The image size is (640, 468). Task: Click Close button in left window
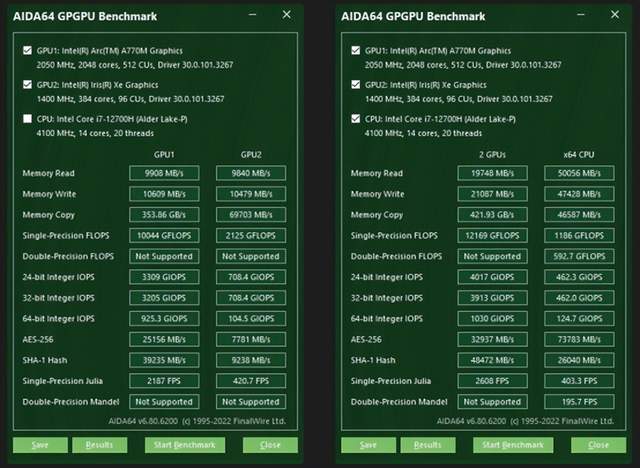270,445
